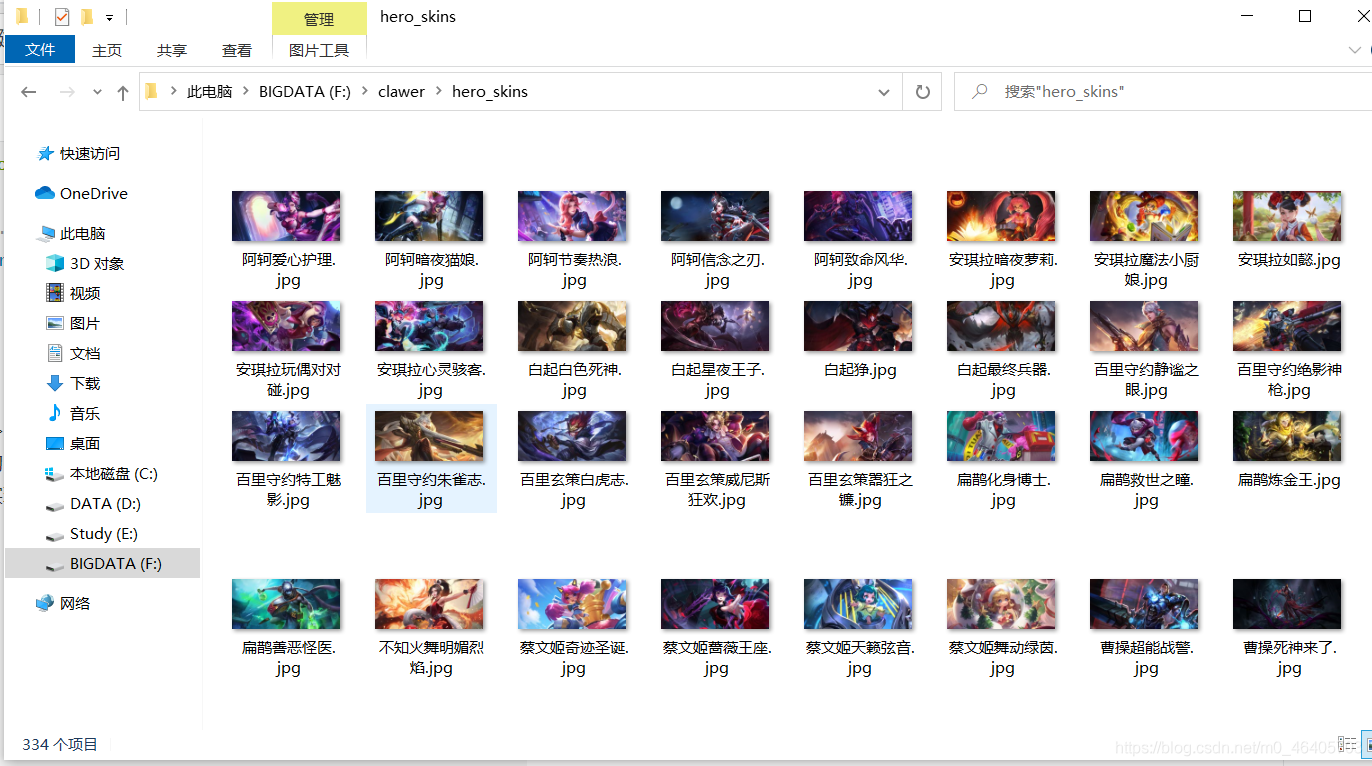Viewport: 1372px width, 766px height.
Task: Select the 曹操死神来了.jpg thumbnail
Action: pyautogui.click(x=1287, y=604)
